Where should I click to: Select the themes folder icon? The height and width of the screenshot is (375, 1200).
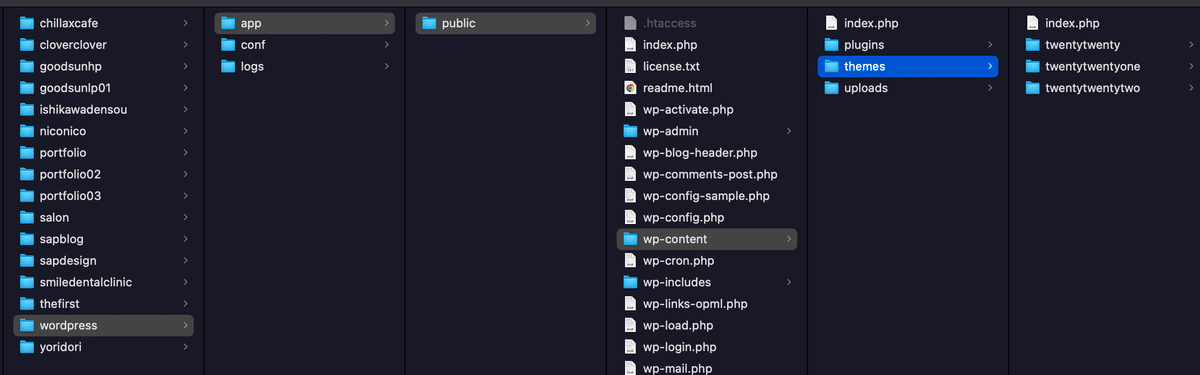(x=831, y=66)
